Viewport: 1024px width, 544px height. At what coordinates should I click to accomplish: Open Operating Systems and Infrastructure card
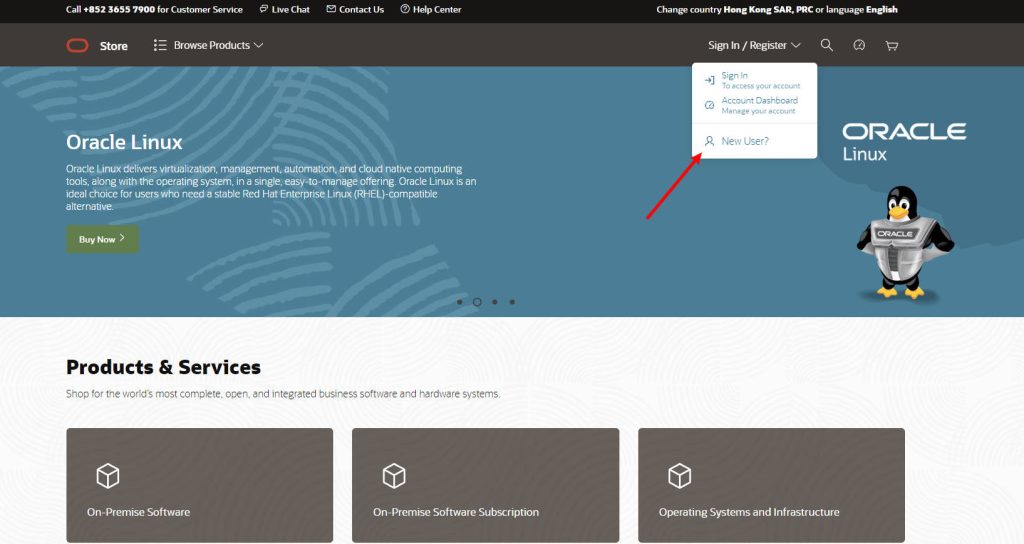click(x=771, y=485)
